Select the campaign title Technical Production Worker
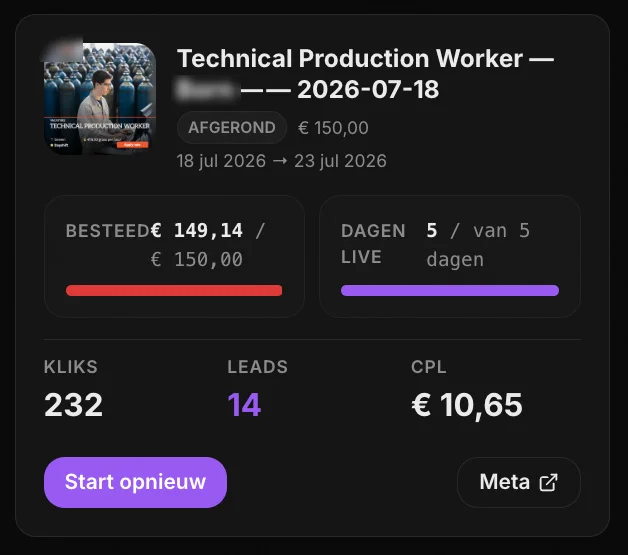 (x=350, y=58)
